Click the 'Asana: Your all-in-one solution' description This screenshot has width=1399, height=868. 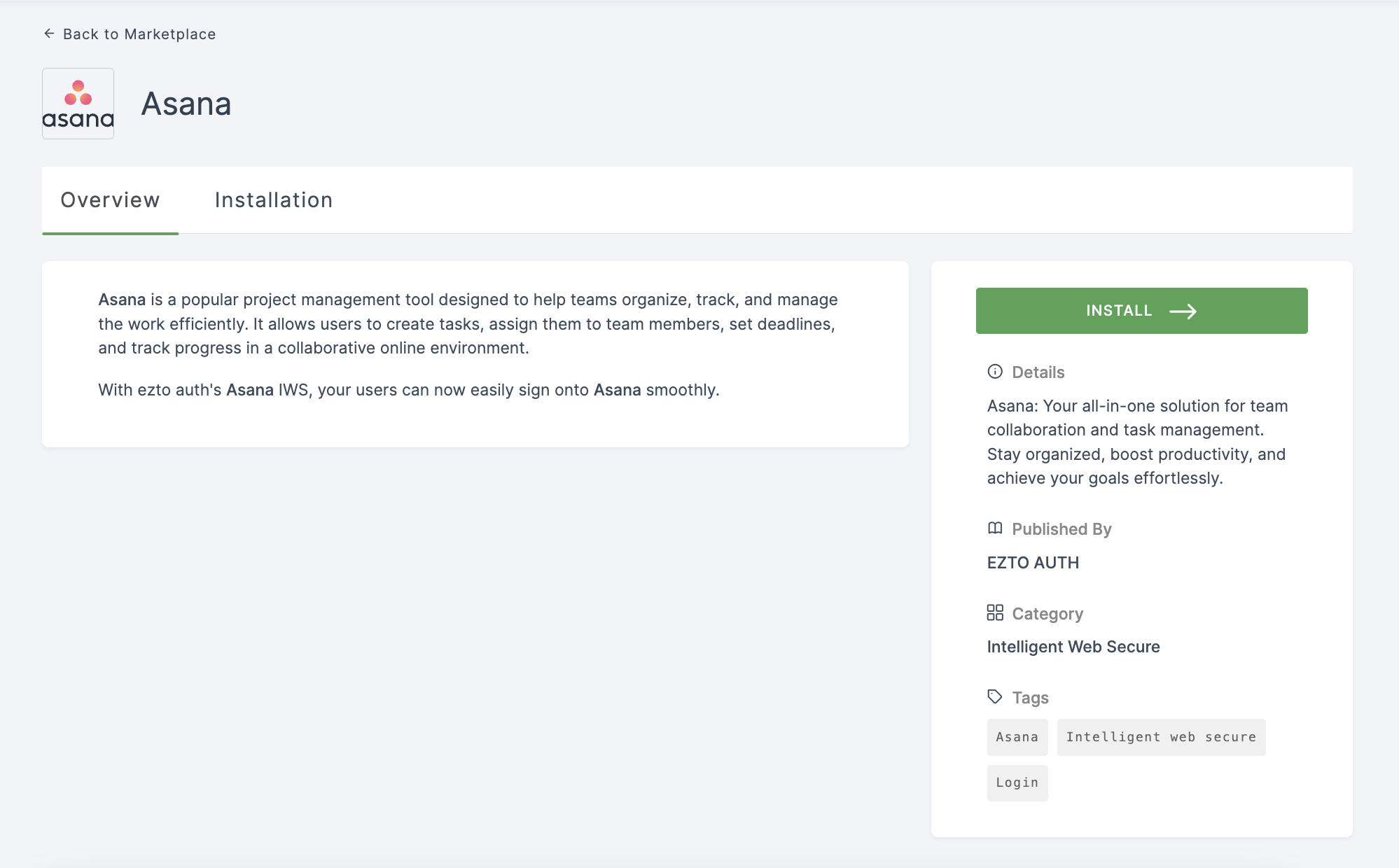pyautogui.click(x=1138, y=442)
